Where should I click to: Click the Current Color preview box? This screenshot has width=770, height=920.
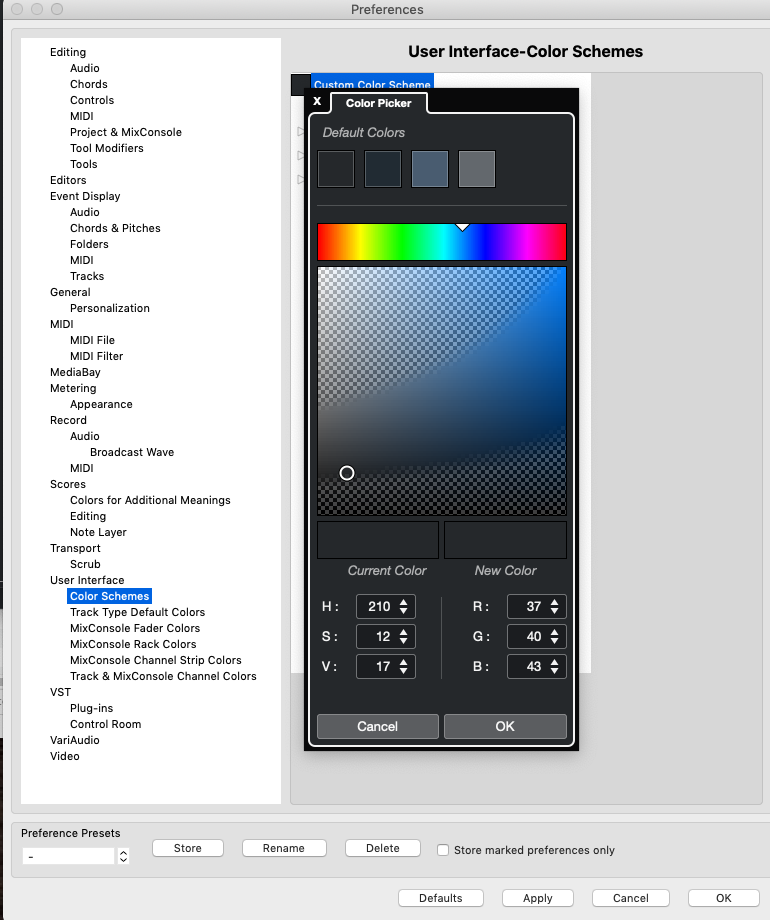pos(378,540)
